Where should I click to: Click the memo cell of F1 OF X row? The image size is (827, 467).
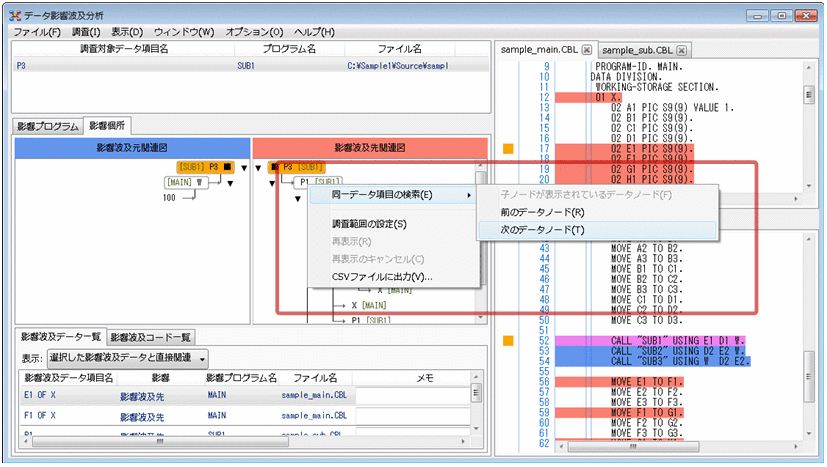412,416
